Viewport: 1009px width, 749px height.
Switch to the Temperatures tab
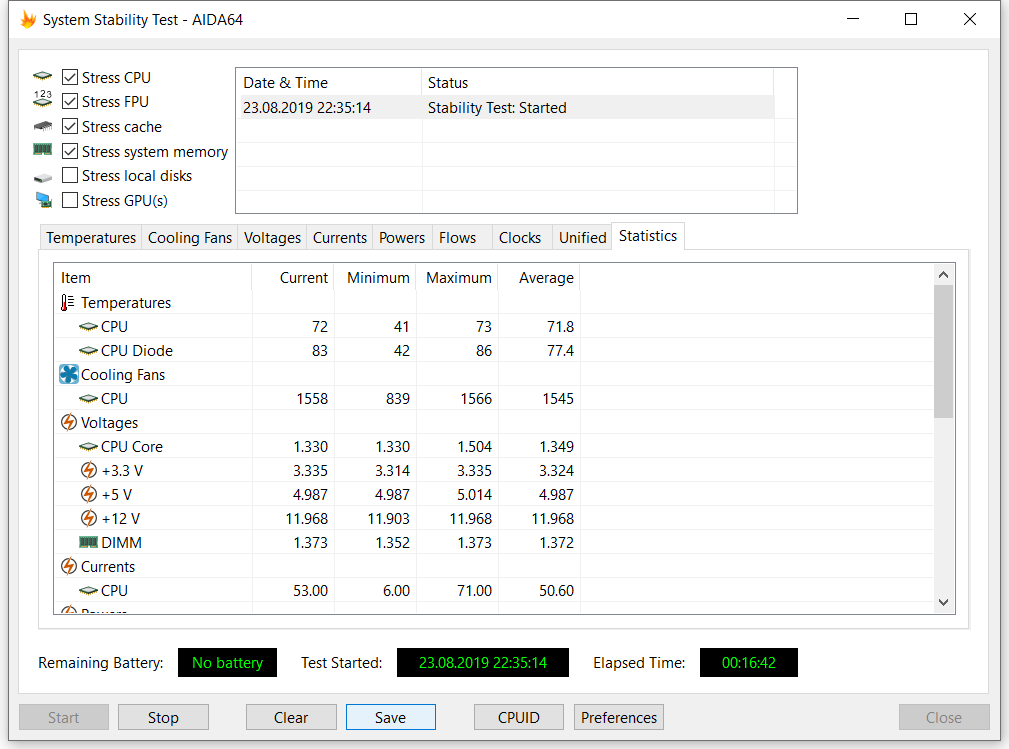coord(91,237)
